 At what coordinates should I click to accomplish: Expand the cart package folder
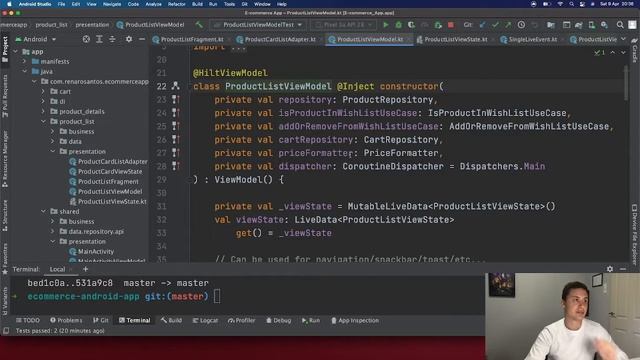(x=44, y=91)
